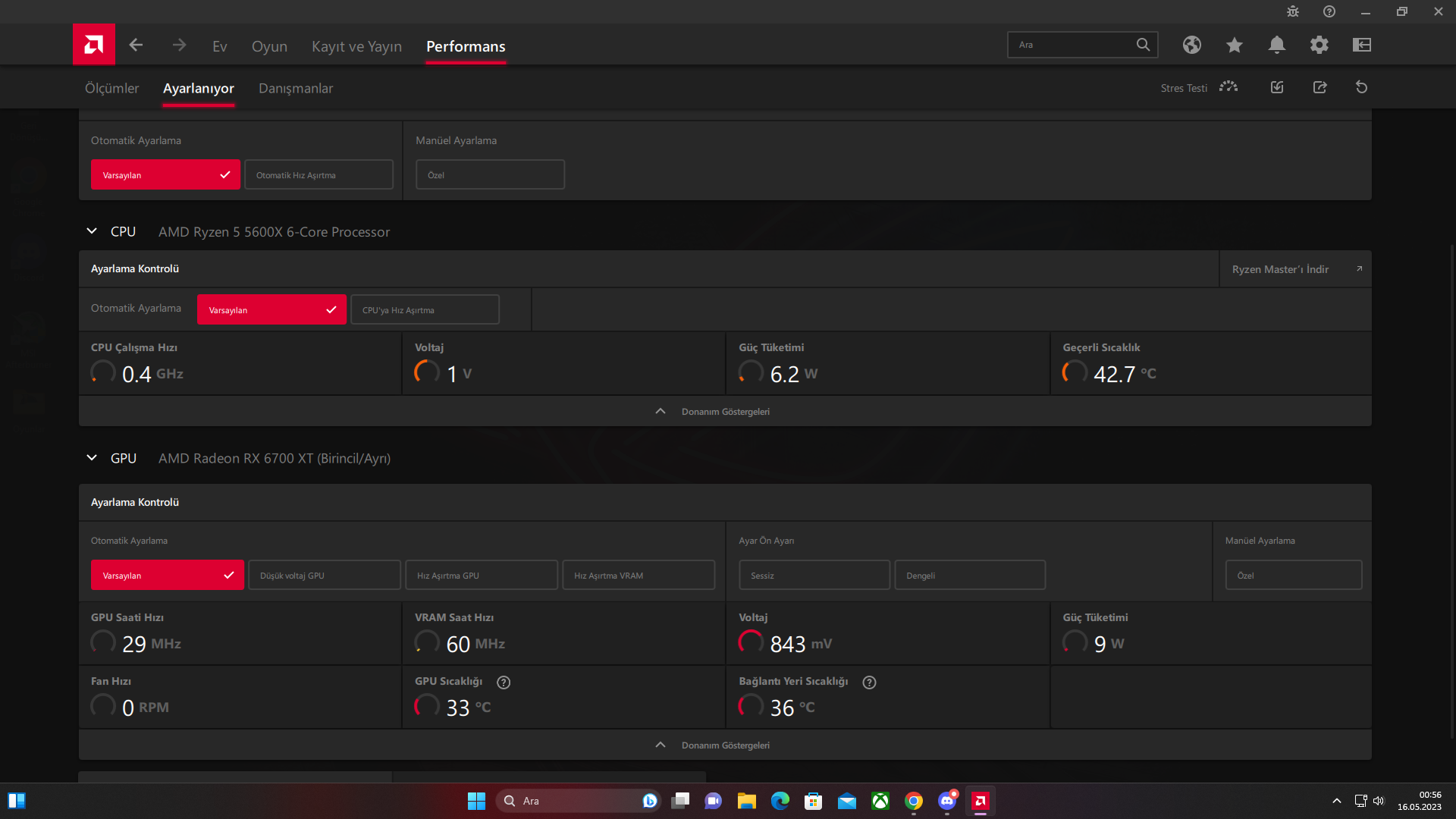This screenshot has height=819, width=1456.
Task: Open the help question mark icon
Action: pyautogui.click(x=1329, y=11)
